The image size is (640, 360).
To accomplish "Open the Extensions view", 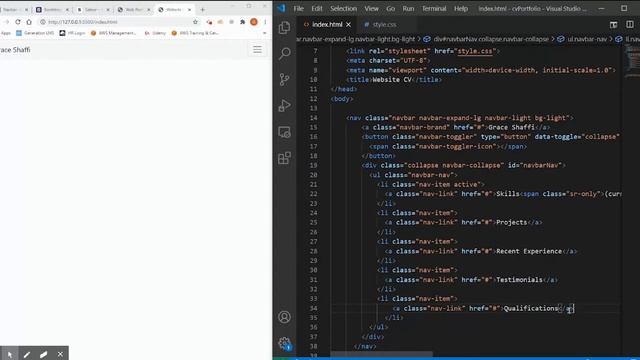I will [x=284, y=158].
